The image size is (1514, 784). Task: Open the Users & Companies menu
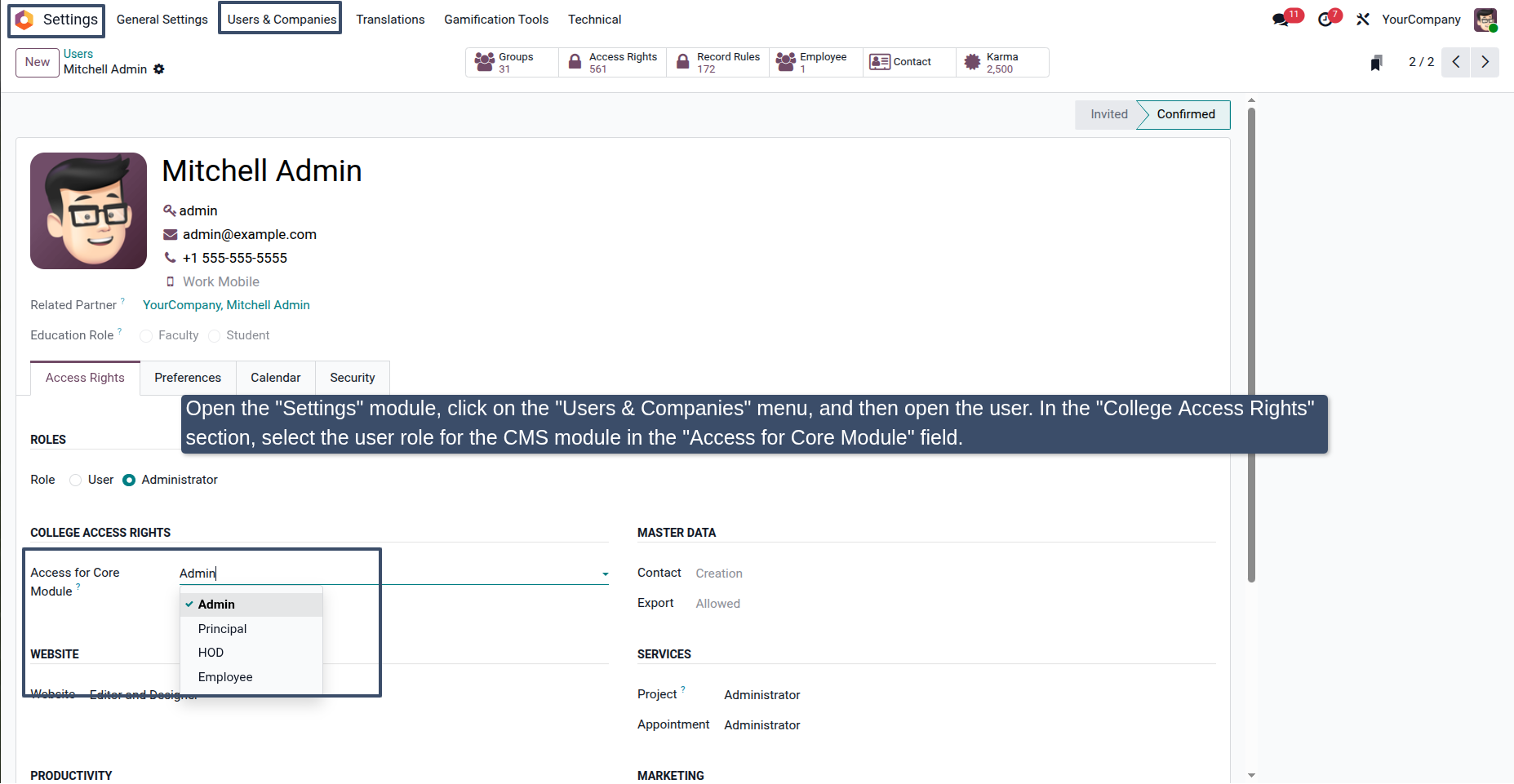[282, 20]
